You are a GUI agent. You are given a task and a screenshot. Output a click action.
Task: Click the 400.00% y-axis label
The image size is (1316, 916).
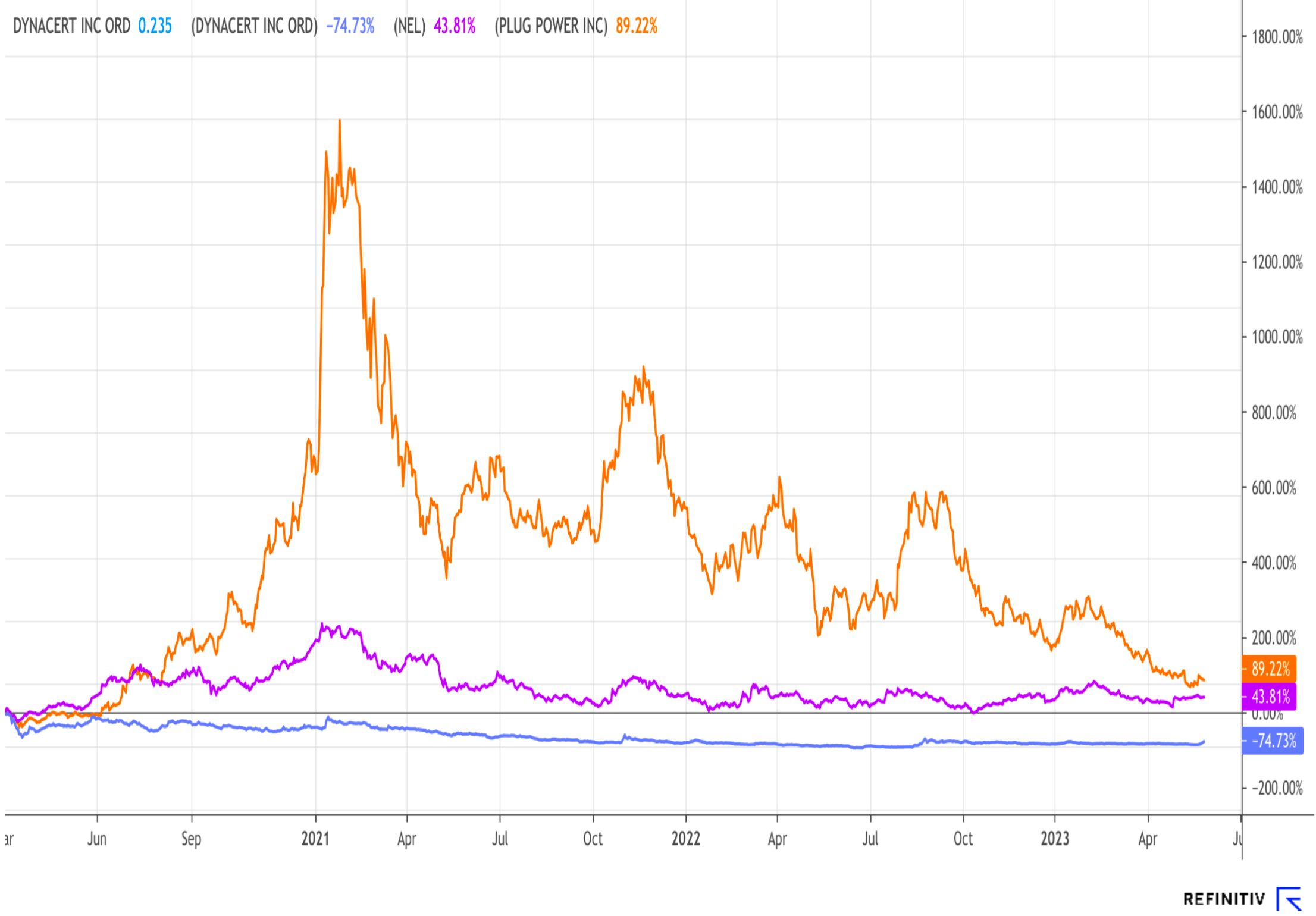pyautogui.click(x=1274, y=563)
